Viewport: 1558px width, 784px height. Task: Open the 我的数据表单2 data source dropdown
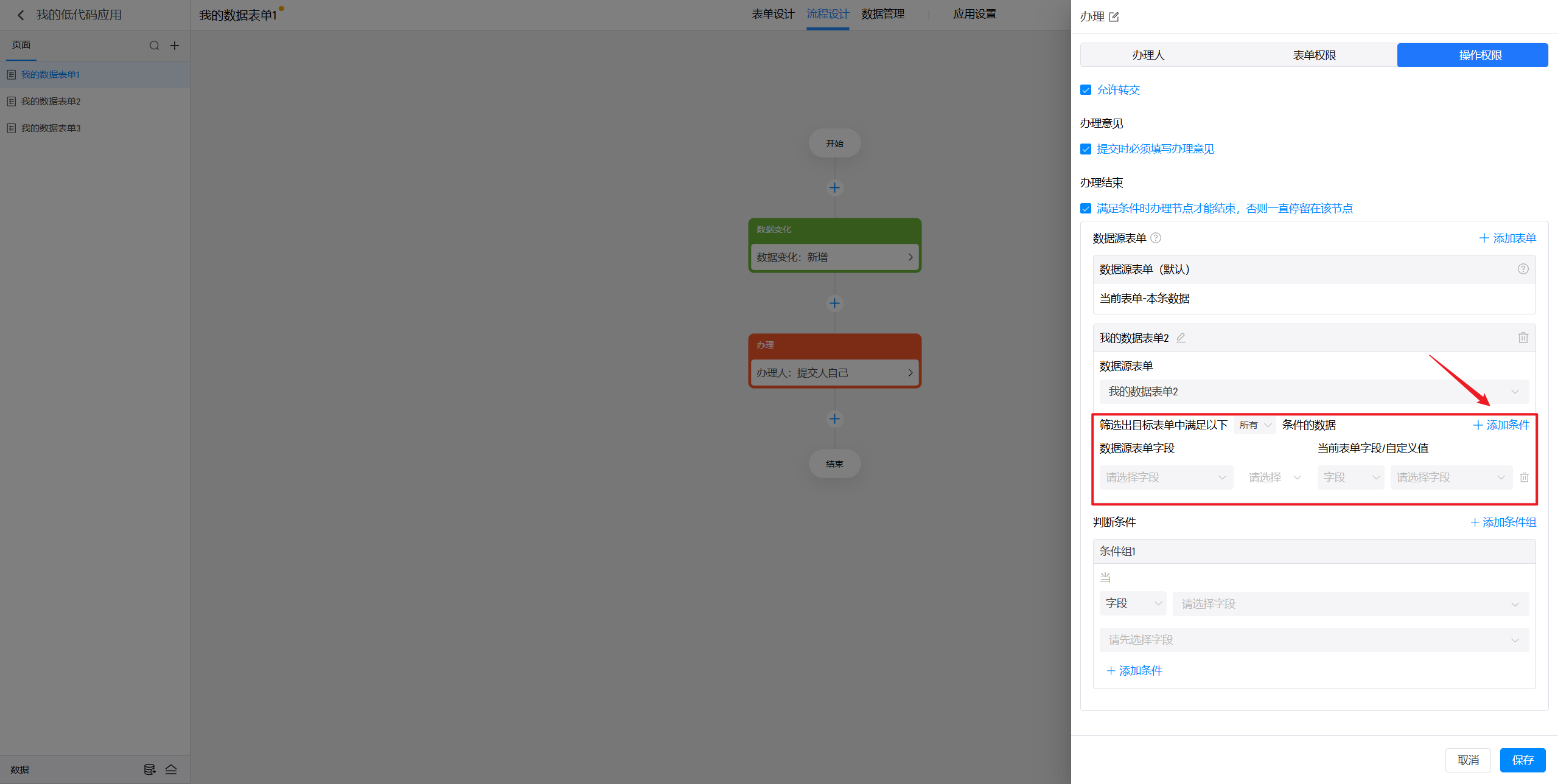click(1313, 392)
